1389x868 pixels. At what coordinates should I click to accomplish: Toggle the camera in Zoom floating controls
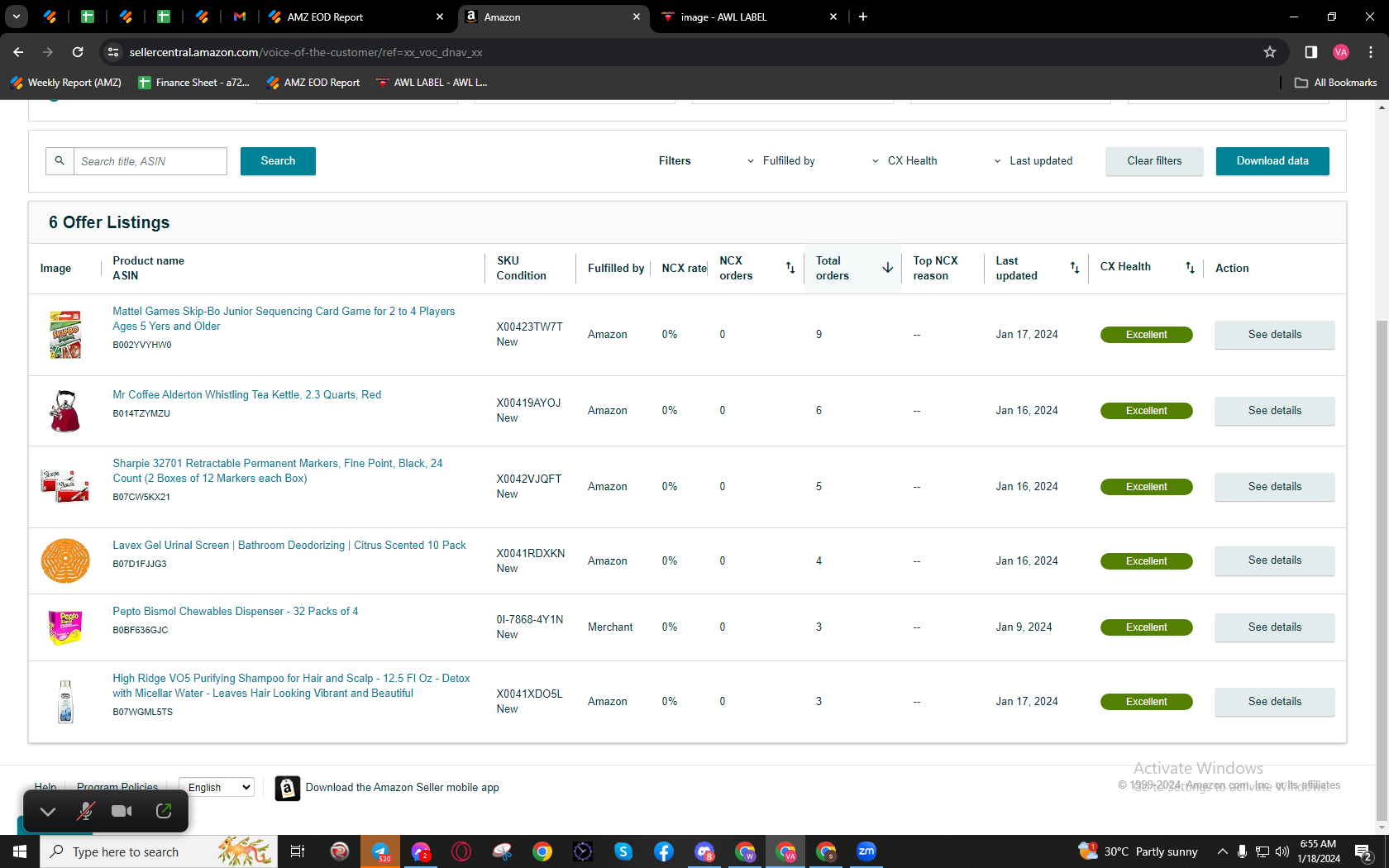[x=122, y=811]
